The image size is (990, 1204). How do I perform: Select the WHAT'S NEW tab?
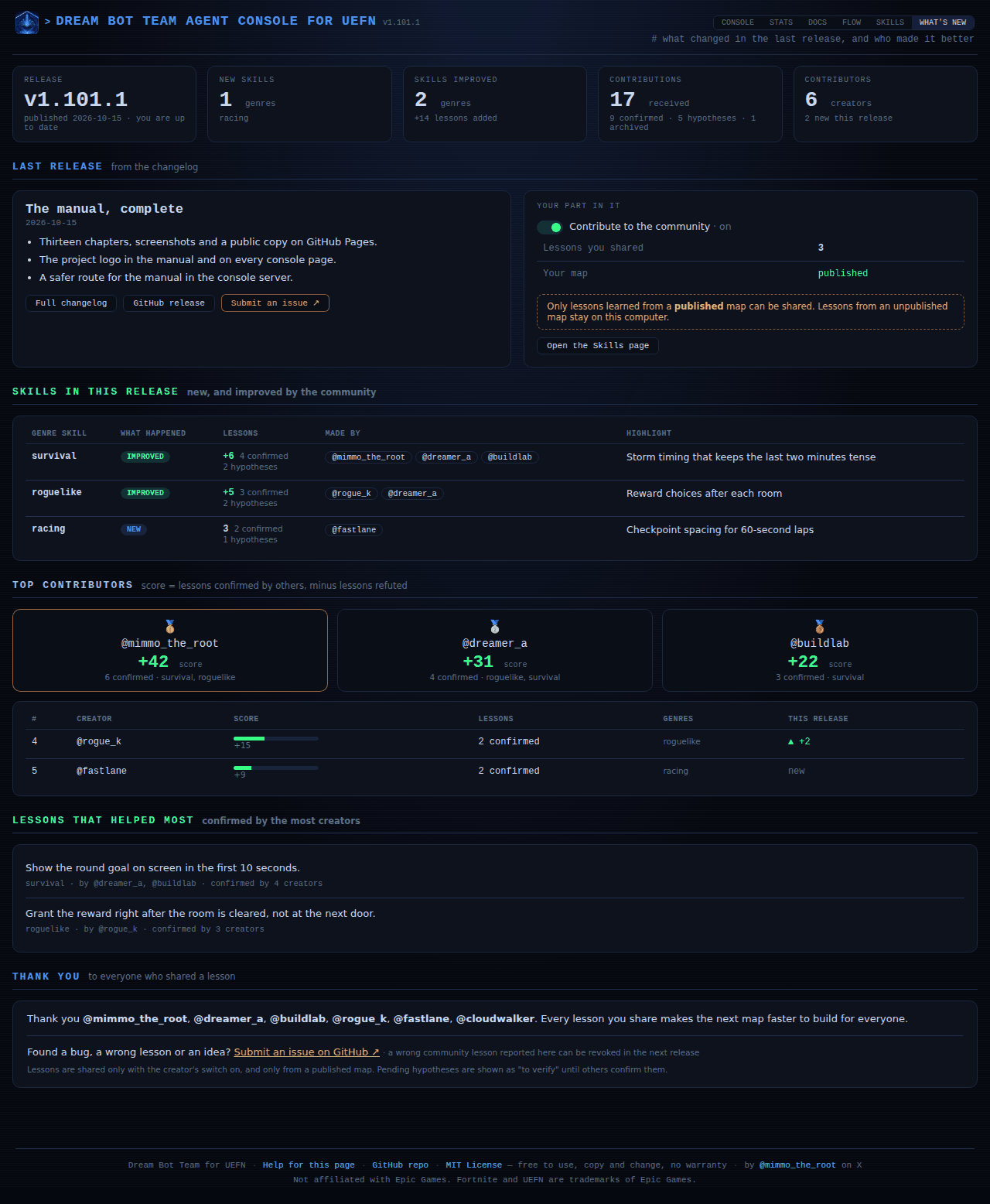pyautogui.click(x=943, y=22)
